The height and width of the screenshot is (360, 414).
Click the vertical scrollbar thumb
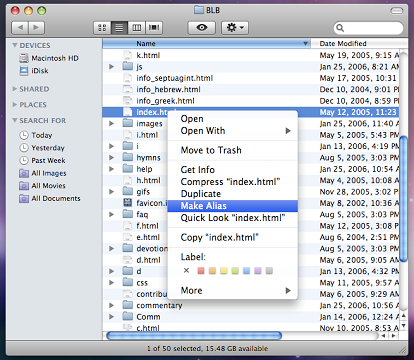(x=403, y=199)
